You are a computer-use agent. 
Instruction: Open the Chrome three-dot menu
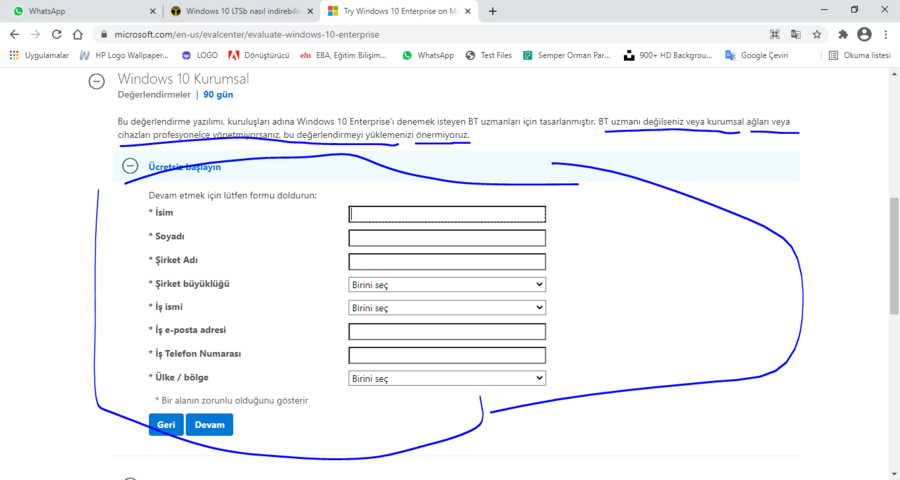point(886,34)
